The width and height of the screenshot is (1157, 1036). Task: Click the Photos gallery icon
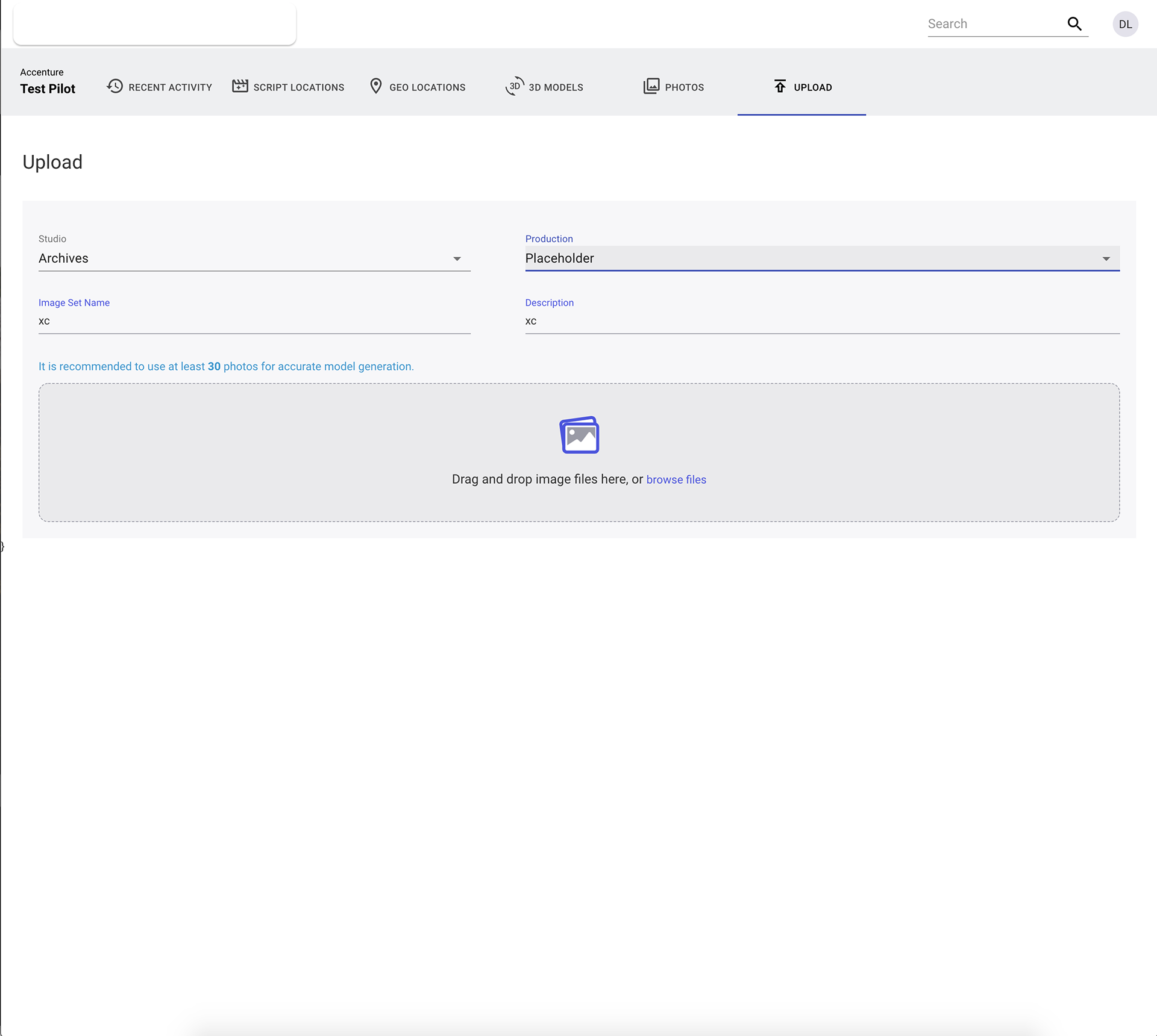[x=651, y=86]
